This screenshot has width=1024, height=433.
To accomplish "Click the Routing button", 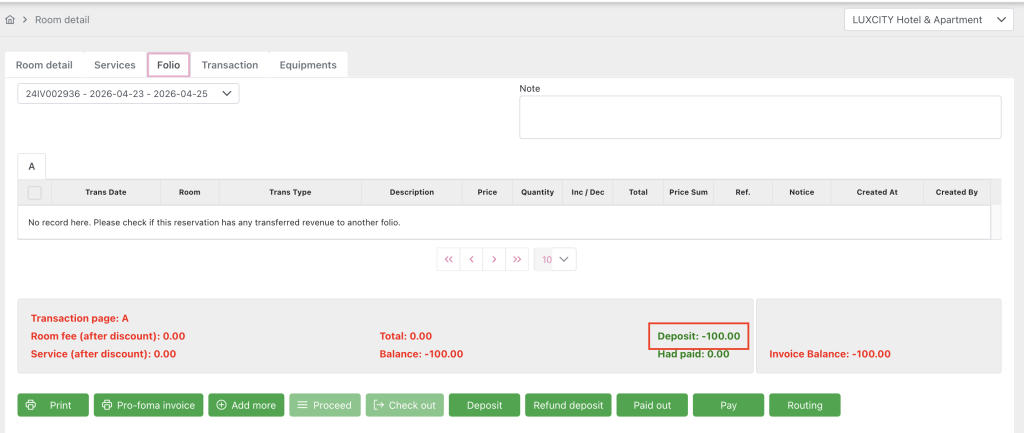I will click(804, 405).
